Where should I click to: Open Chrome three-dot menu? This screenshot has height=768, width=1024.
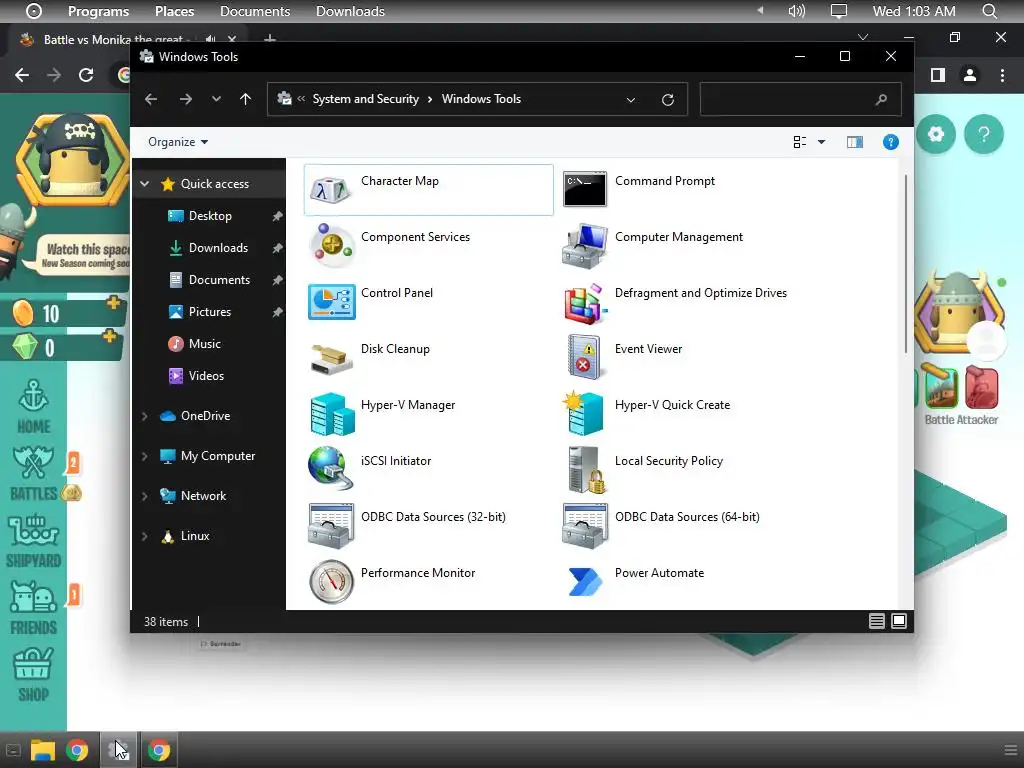1002,75
